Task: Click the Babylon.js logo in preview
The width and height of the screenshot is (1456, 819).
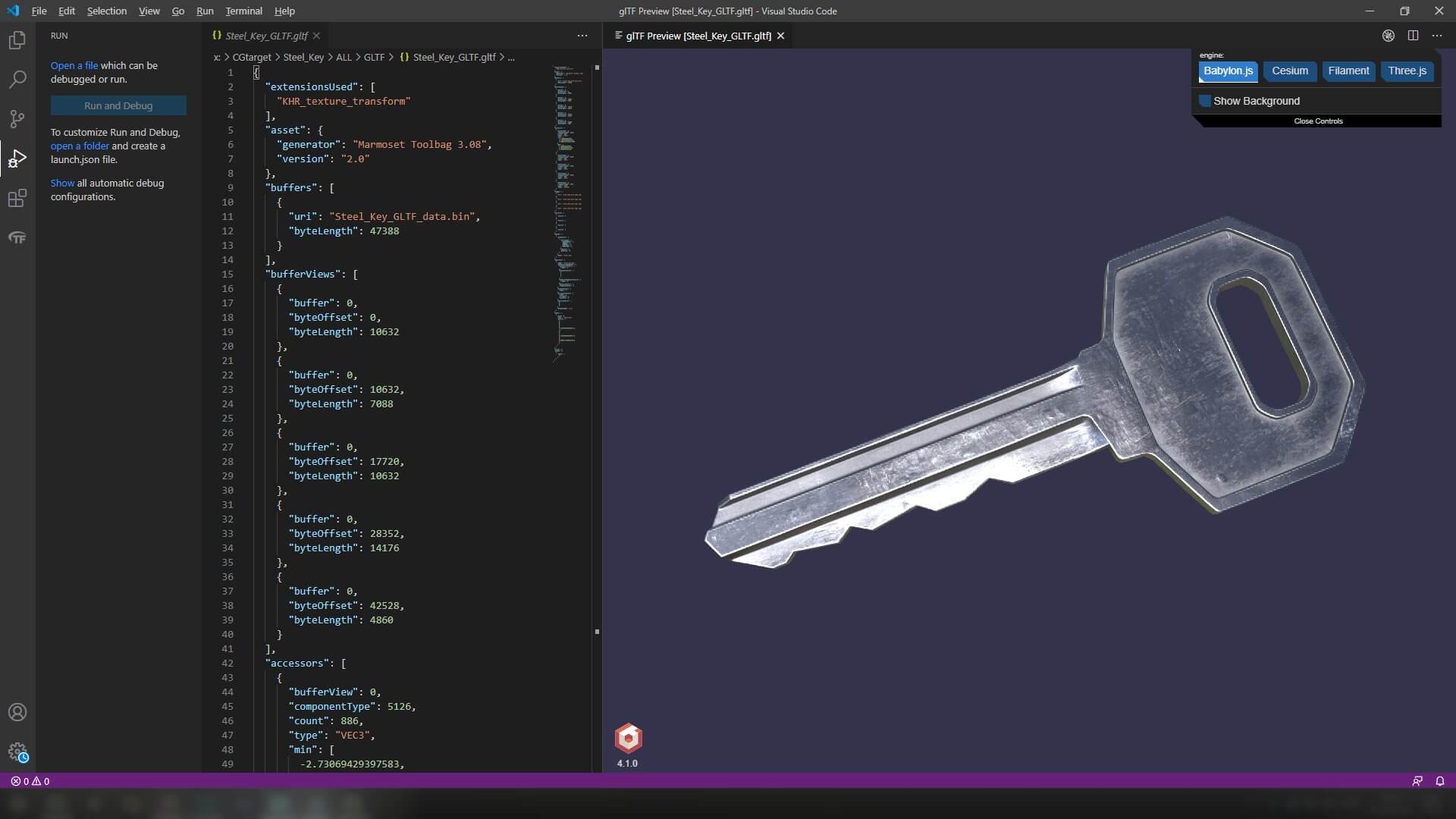Action: point(628,738)
